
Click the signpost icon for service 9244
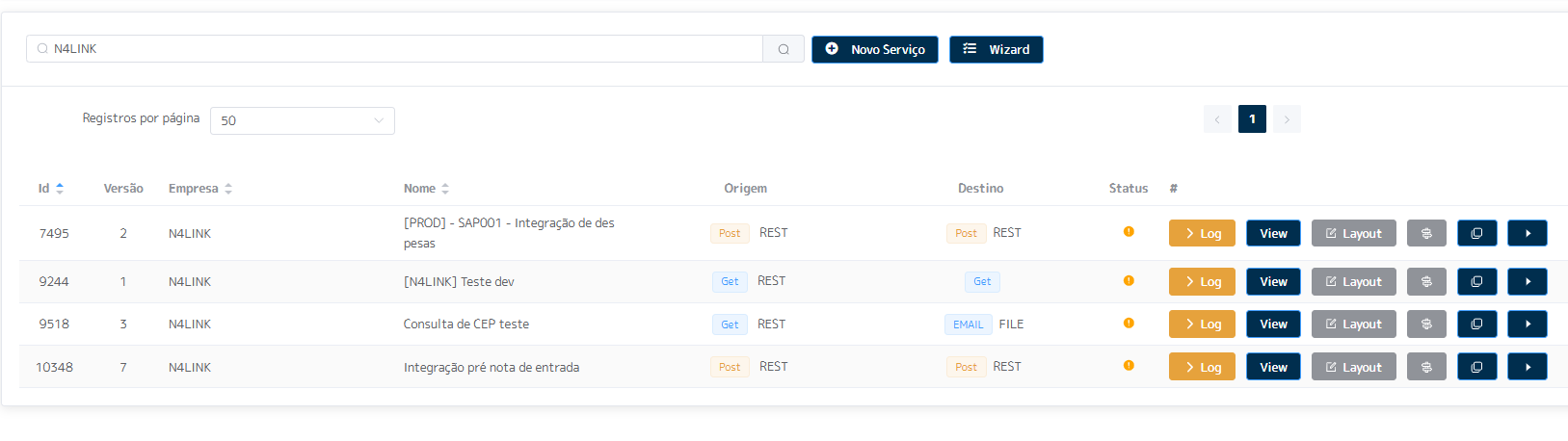tap(1426, 281)
